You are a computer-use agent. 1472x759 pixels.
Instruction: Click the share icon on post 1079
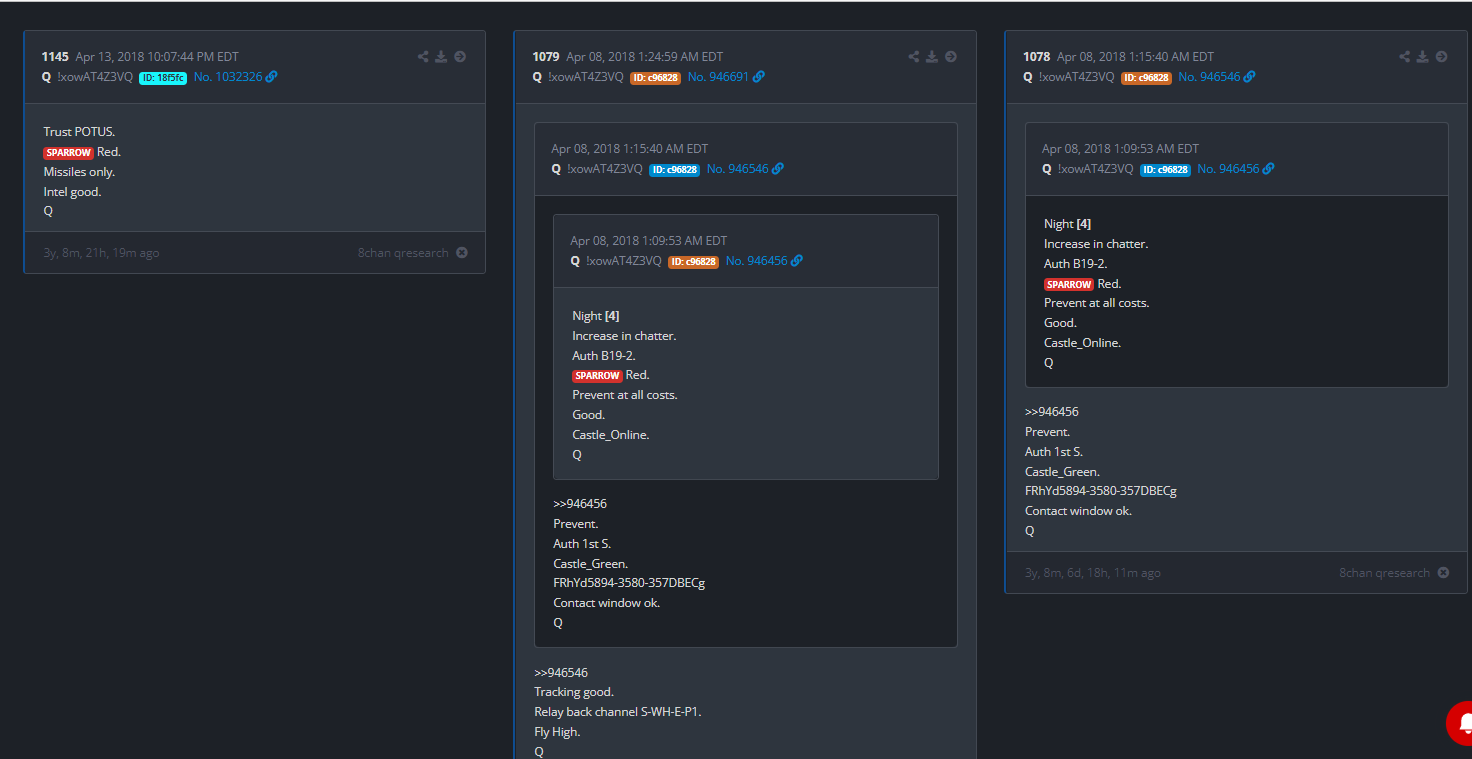[914, 57]
